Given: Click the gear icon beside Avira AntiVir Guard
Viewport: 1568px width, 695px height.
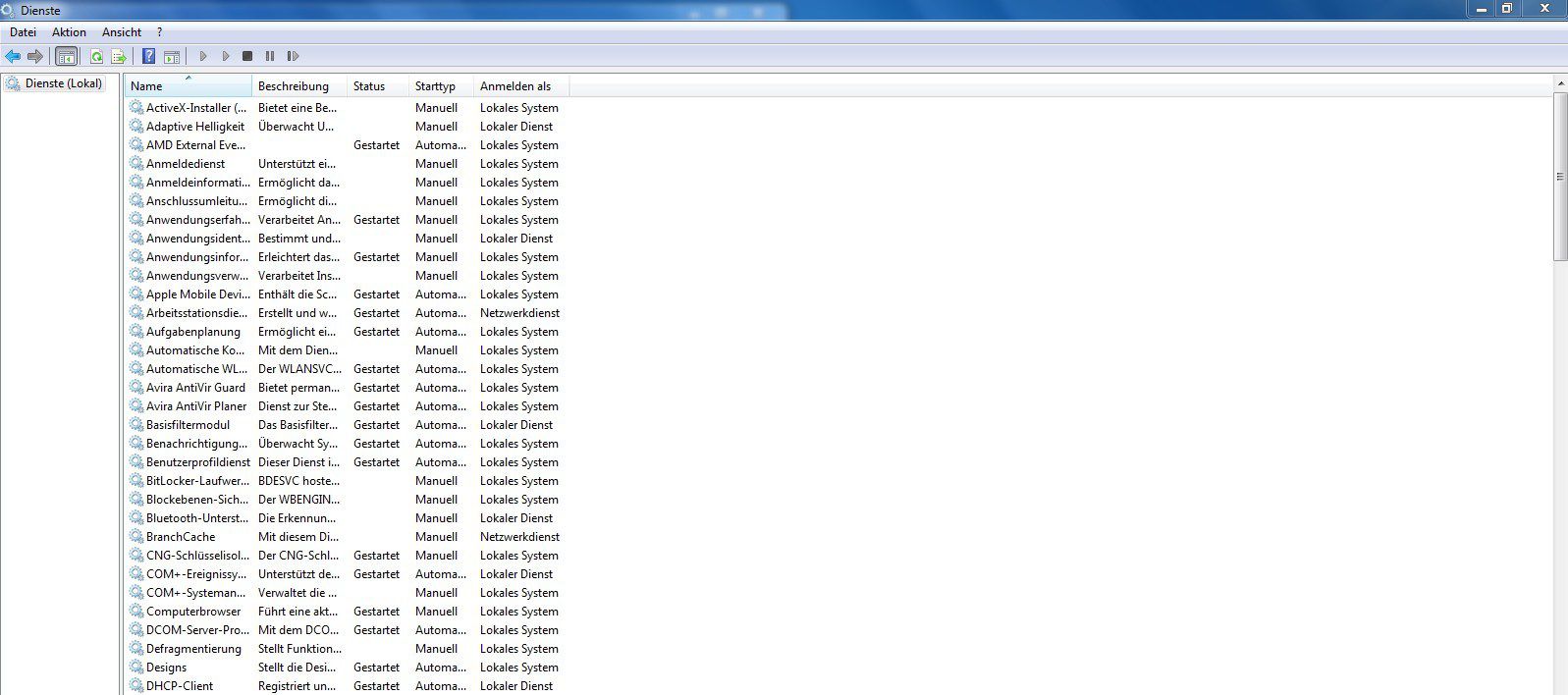Looking at the screenshot, I should pos(136,388).
